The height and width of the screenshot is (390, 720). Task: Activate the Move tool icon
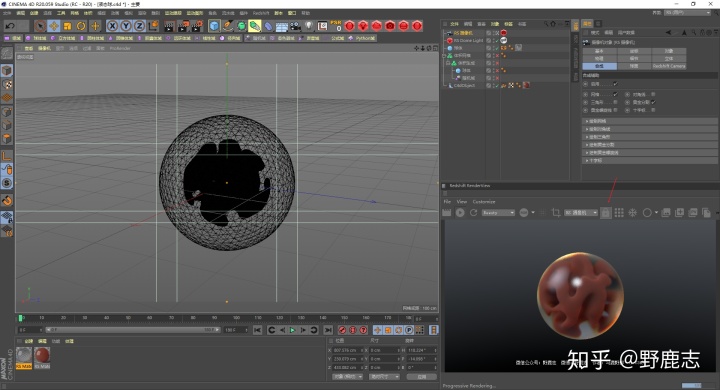[54, 26]
